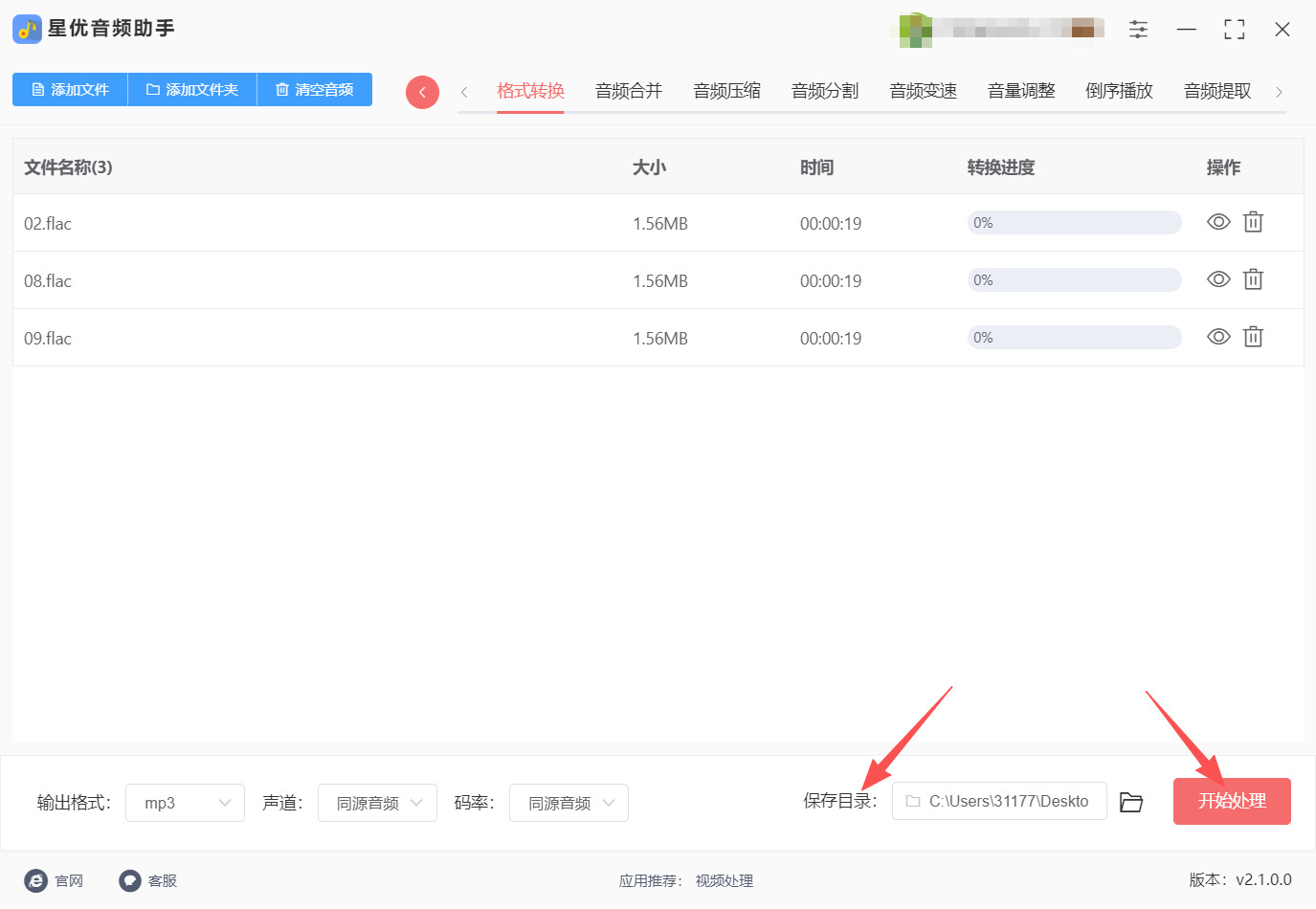Click the 开始处理 start button
Image resolution: width=1316 pixels, height=909 pixels.
click(x=1232, y=801)
